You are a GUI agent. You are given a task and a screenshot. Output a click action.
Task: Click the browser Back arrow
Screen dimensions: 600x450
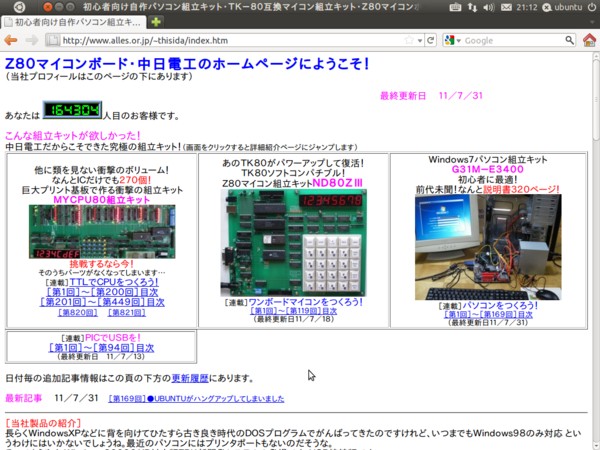point(11,40)
